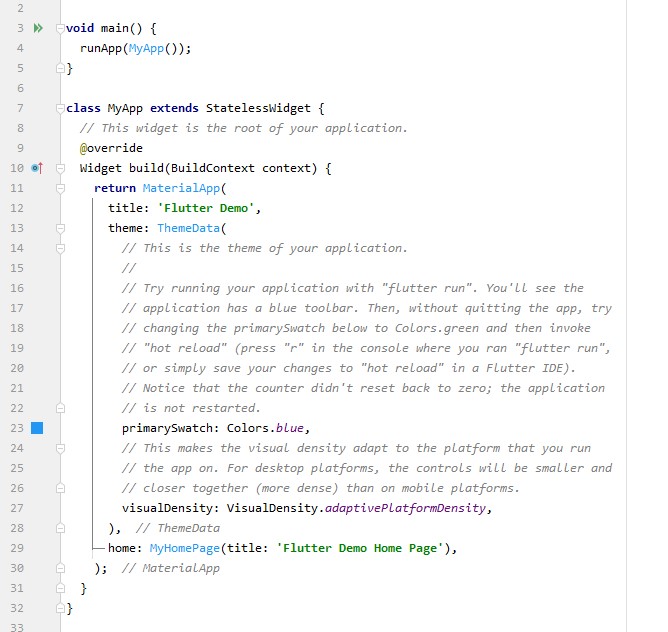Click the '// MaterialApp' closing hint on line 30

pos(171,568)
